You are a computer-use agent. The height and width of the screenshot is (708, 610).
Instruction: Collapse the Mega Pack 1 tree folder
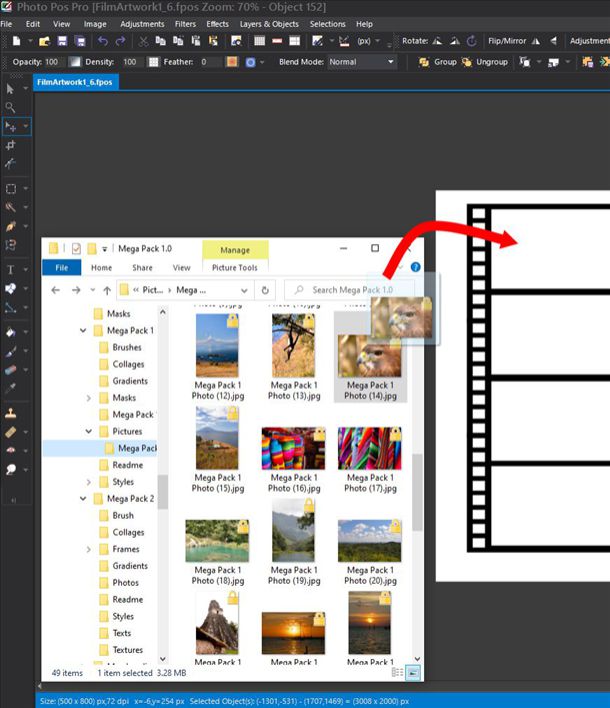click(x=83, y=331)
